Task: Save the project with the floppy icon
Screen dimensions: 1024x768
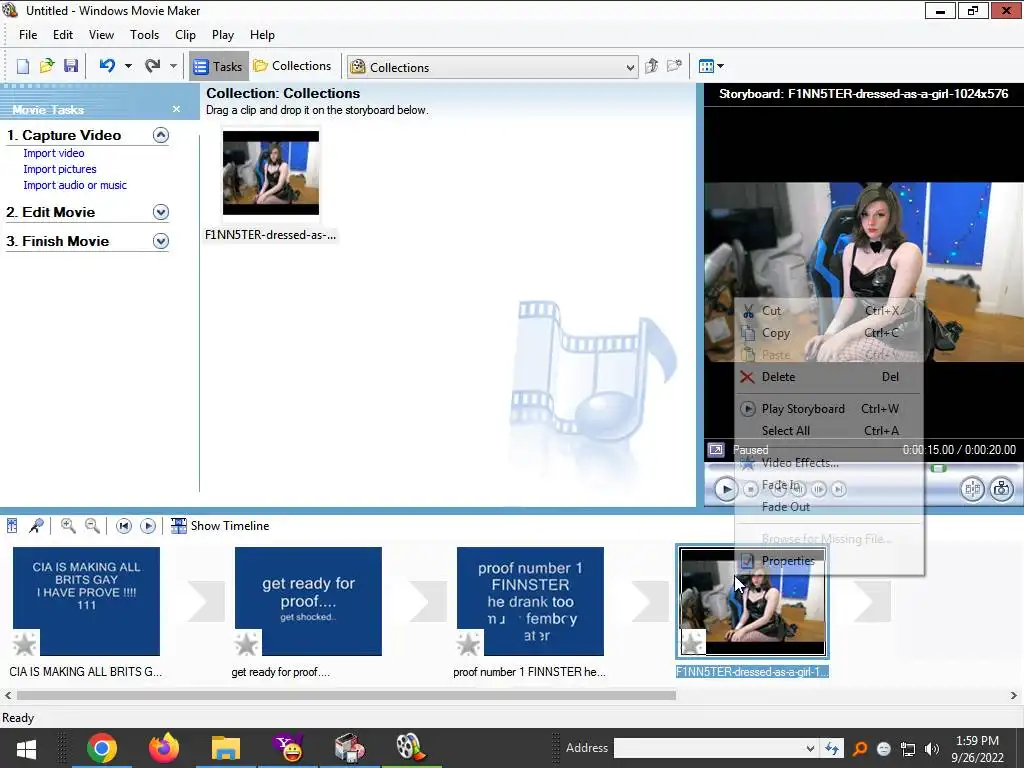Action: (x=71, y=66)
